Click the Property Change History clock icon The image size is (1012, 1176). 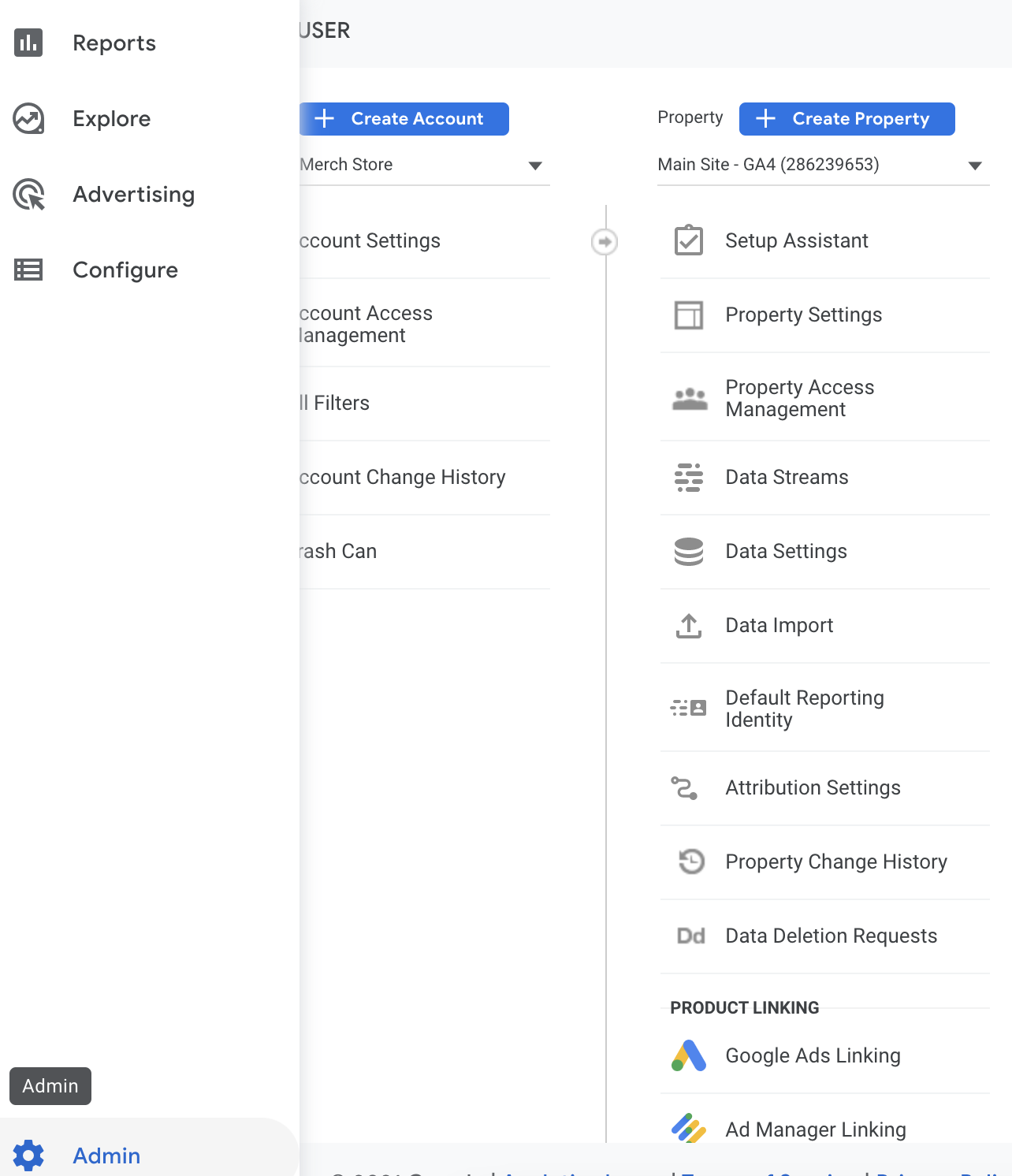(689, 862)
